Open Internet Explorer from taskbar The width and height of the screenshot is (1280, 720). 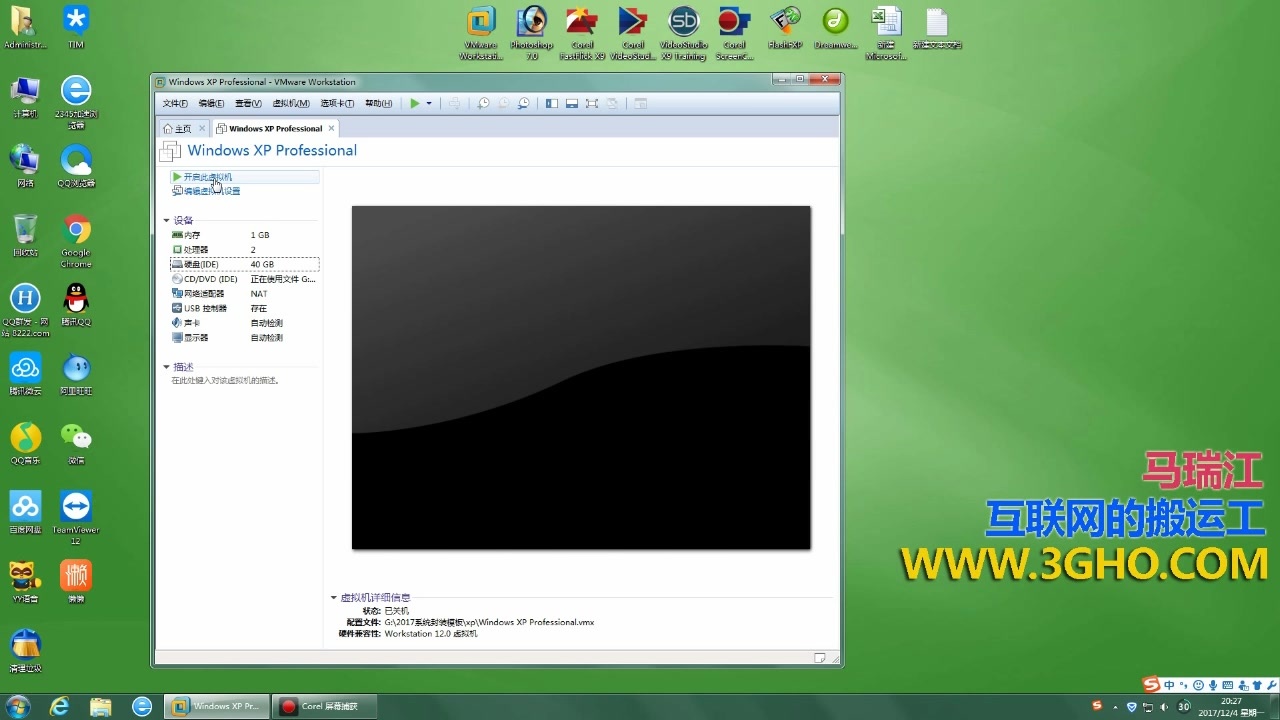coord(60,706)
